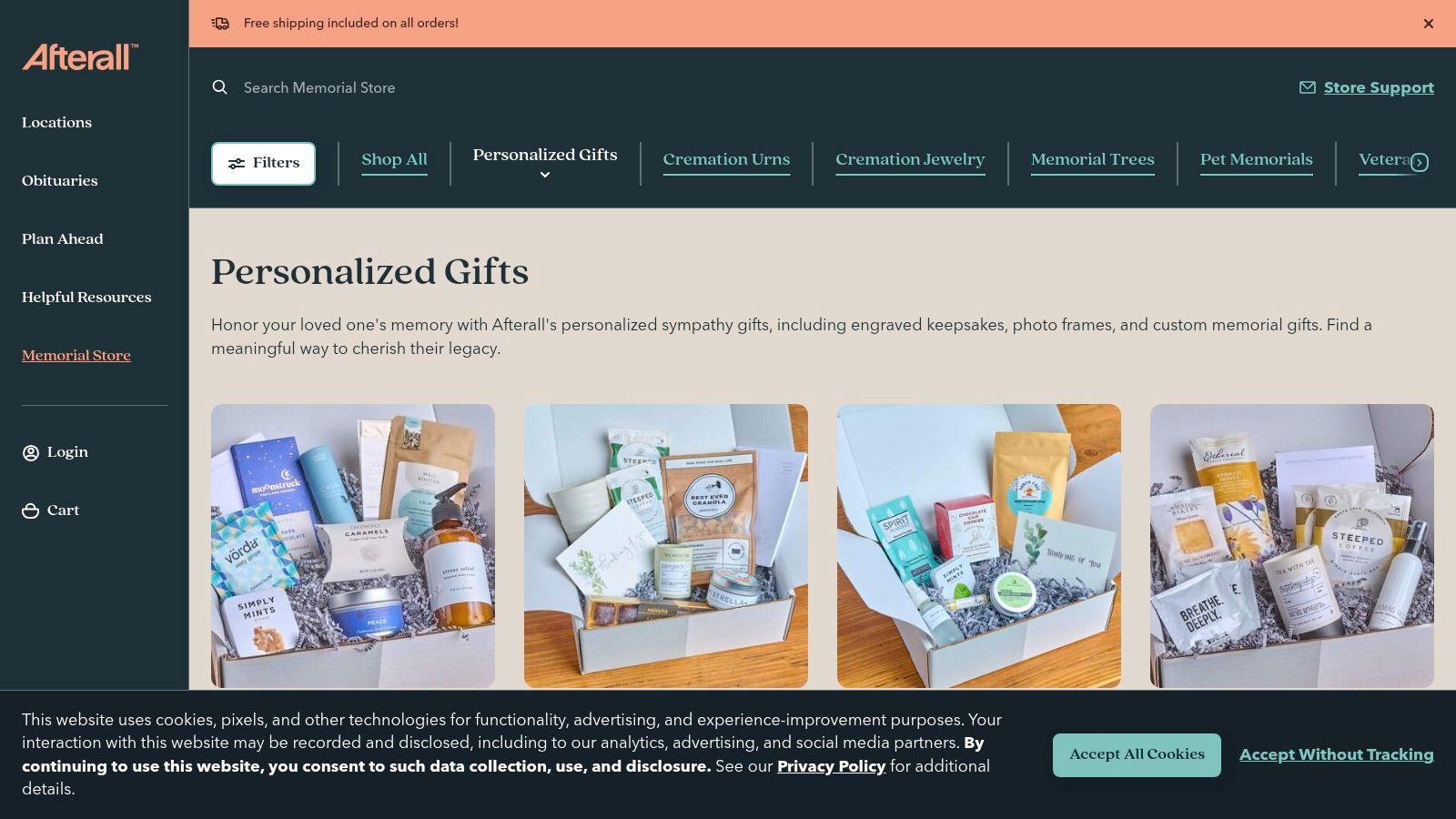Expand the Personalized Gifts dropdown chevron
This screenshot has height=819, width=1456.
pos(545,175)
